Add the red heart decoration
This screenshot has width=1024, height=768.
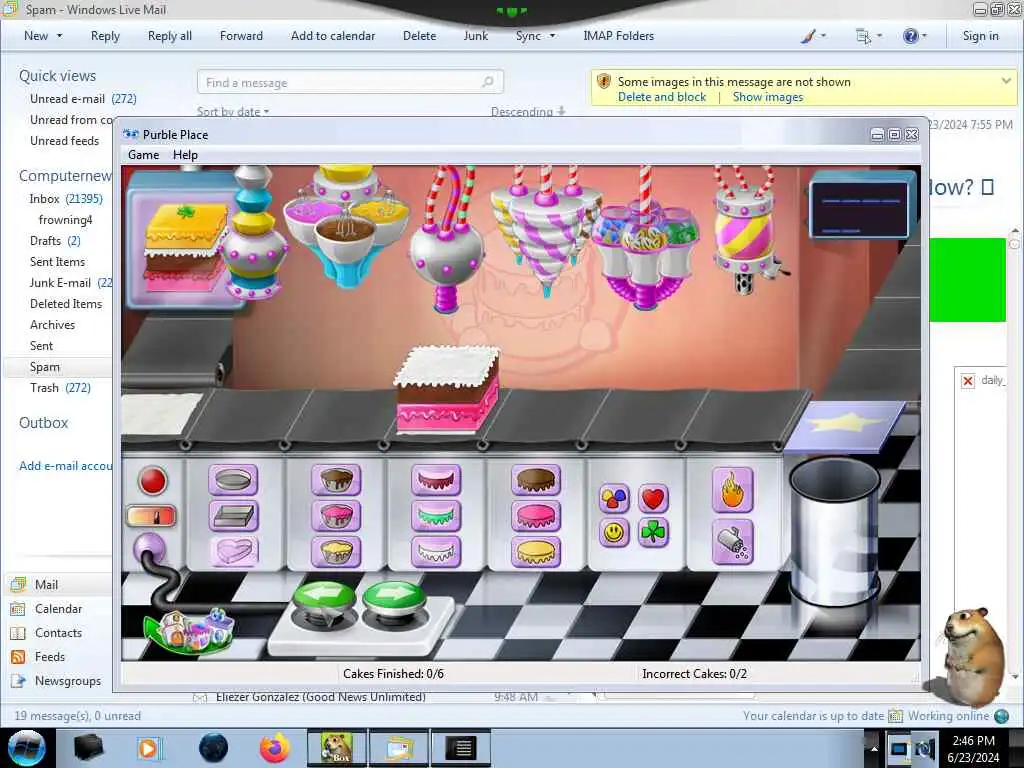click(653, 499)
